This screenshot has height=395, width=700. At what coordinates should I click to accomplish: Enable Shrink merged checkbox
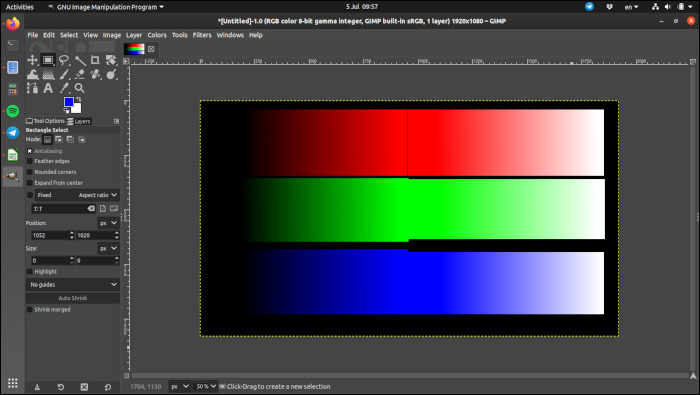click(x=29, y=309)
